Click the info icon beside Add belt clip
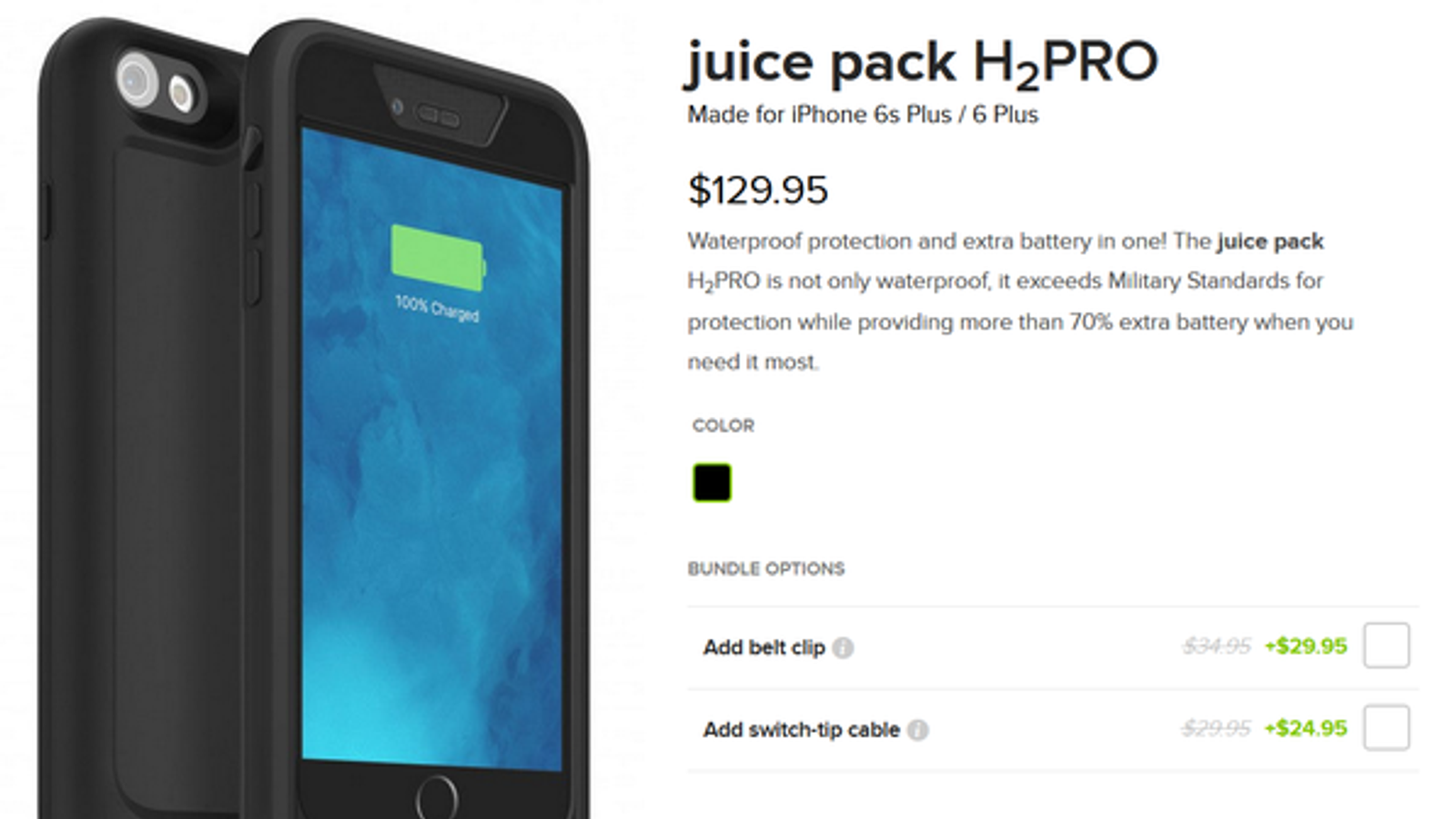The height and width of the screenshot is (819, 1456). click(x=843, y=648)
